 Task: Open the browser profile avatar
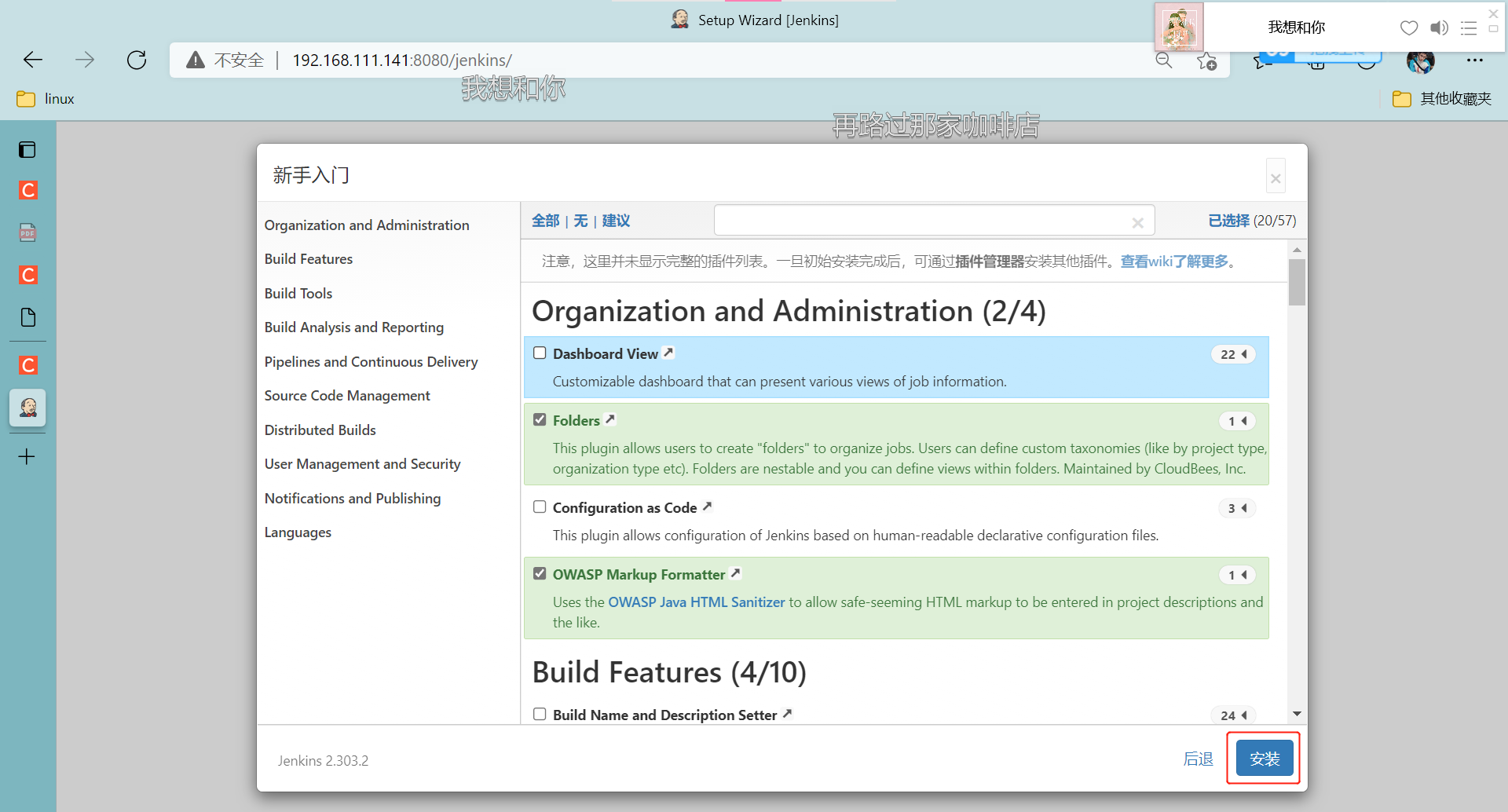1420,60
